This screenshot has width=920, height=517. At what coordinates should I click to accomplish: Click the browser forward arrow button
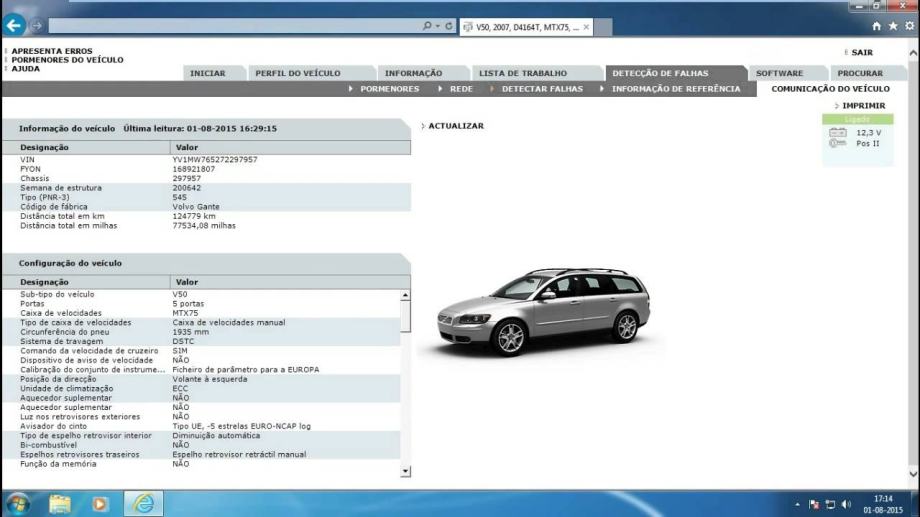pyautogui.click(x=37, y=26)
